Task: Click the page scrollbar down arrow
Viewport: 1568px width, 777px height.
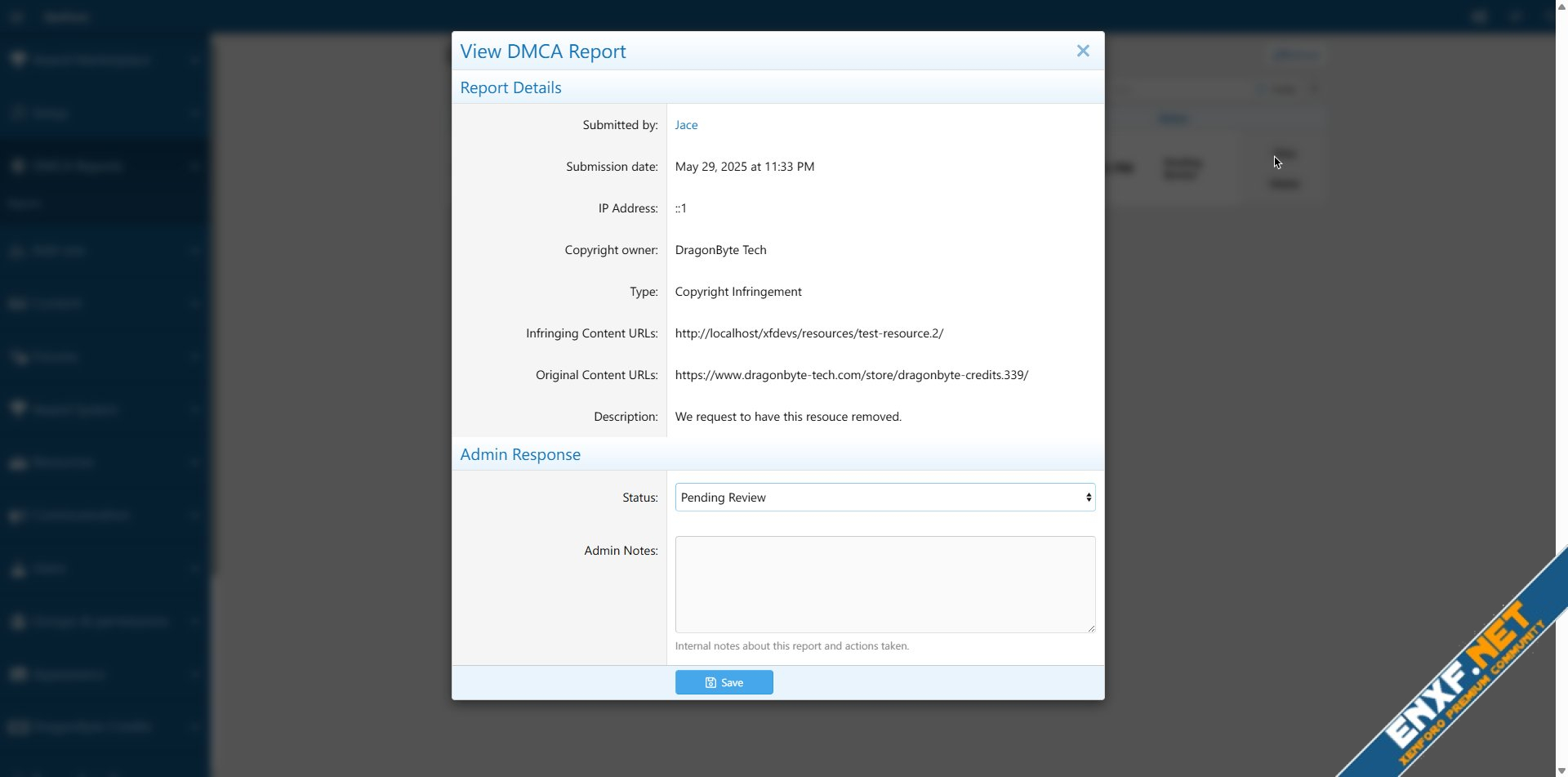Action: pos(1561,770)
